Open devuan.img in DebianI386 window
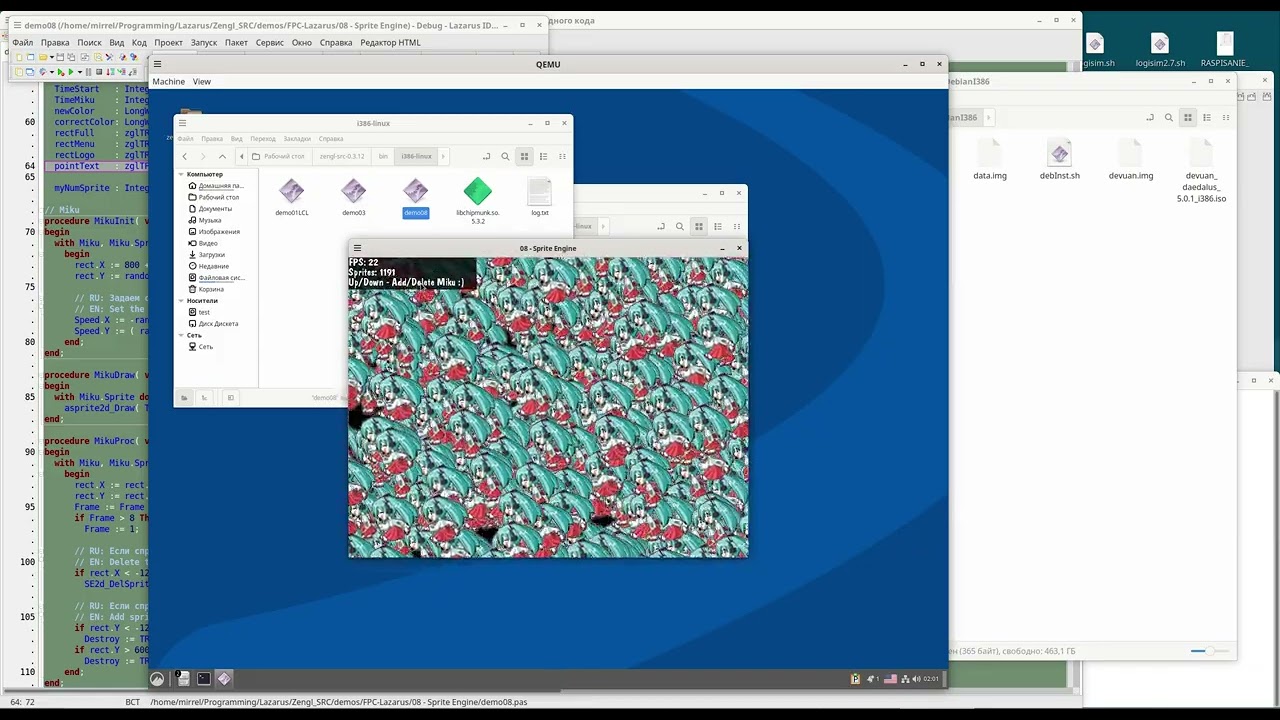The height and width of the screenshot is (720, 1280). pyautogui.click(x=1131, y=160)
